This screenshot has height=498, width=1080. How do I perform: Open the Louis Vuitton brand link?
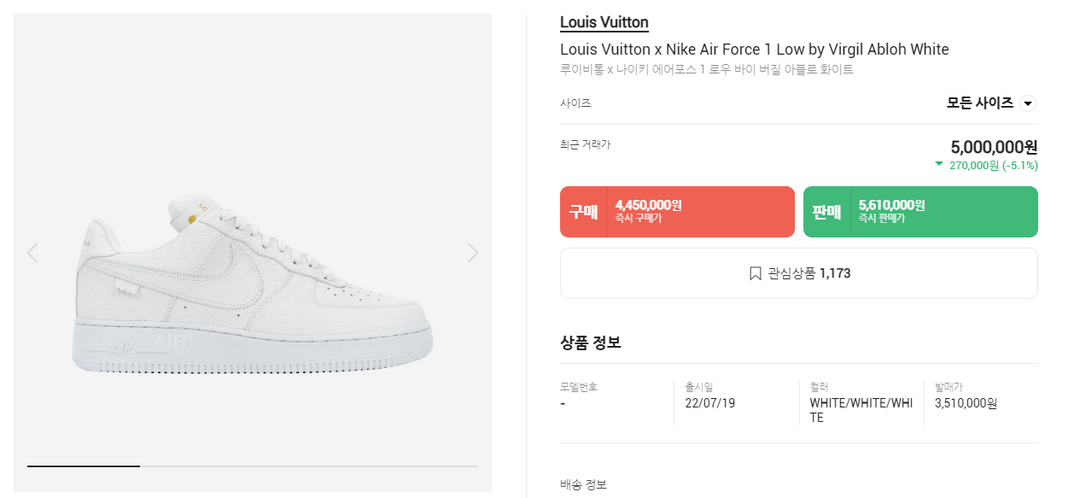pos(604,22)
